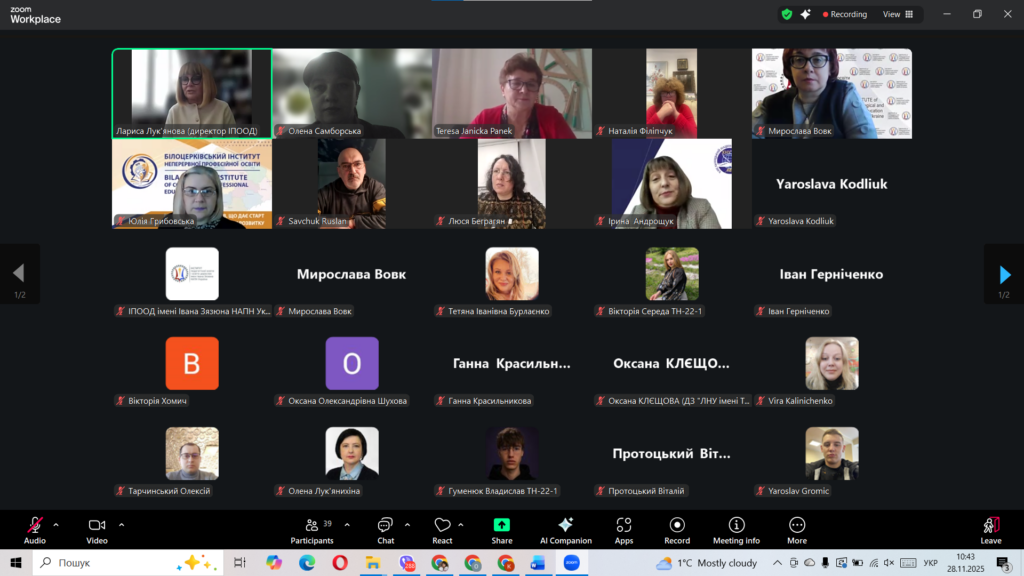This screenshot has width=1024, height=576.
Task: Open Zoom Apps
Action: click(624, 529)
